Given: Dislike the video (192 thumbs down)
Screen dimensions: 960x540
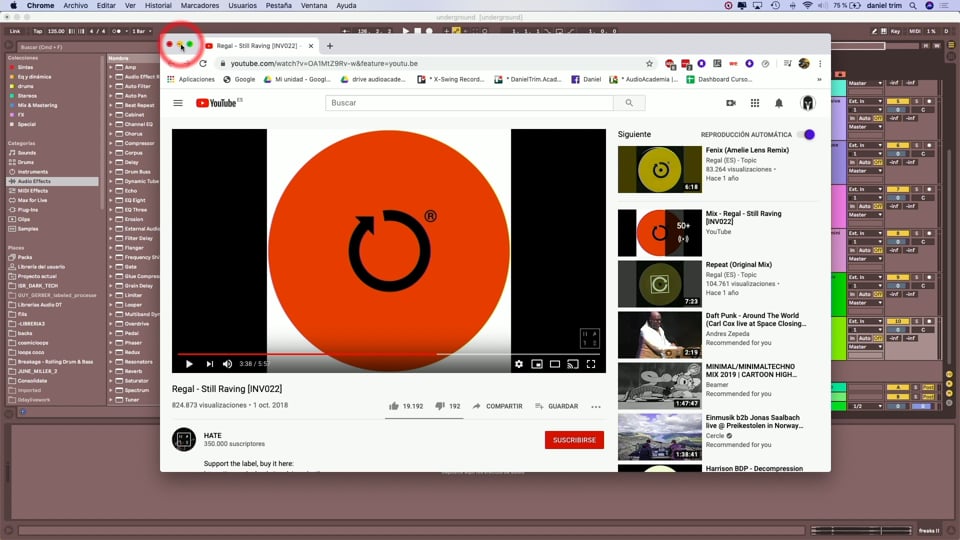Looking at the screenshot, I should point(448,406).
